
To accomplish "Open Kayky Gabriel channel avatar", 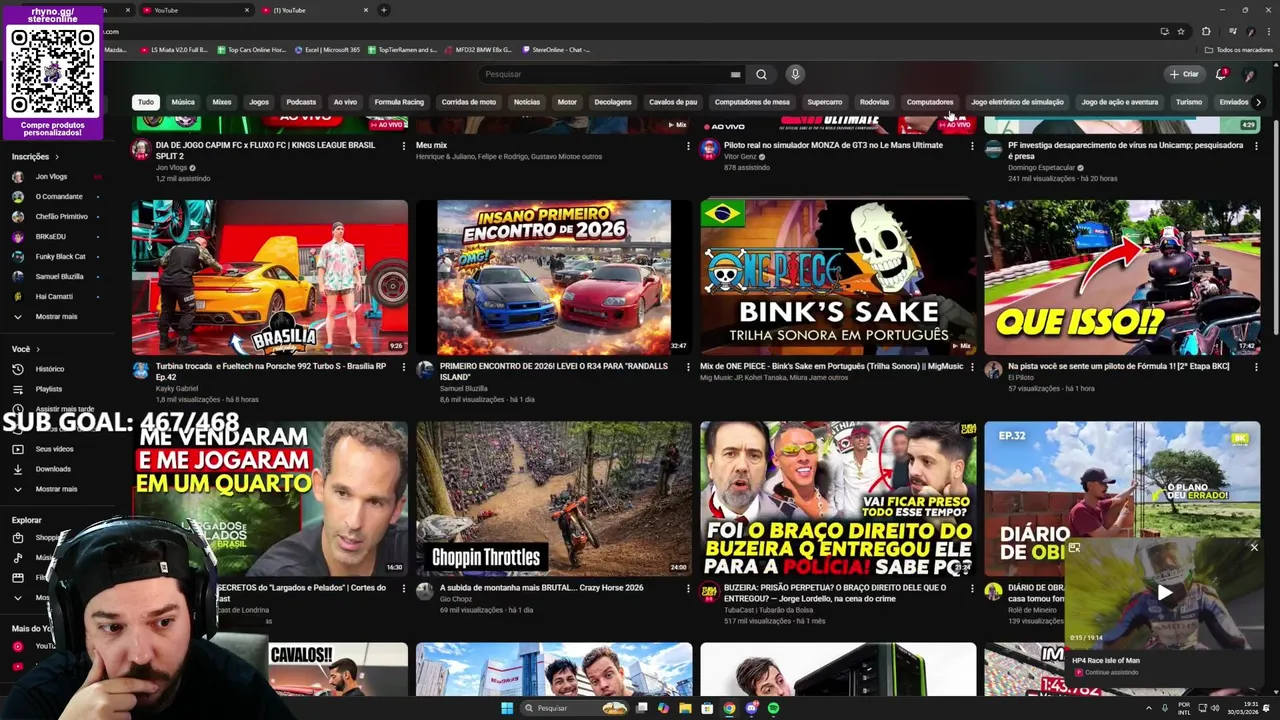I will [141, 370].
